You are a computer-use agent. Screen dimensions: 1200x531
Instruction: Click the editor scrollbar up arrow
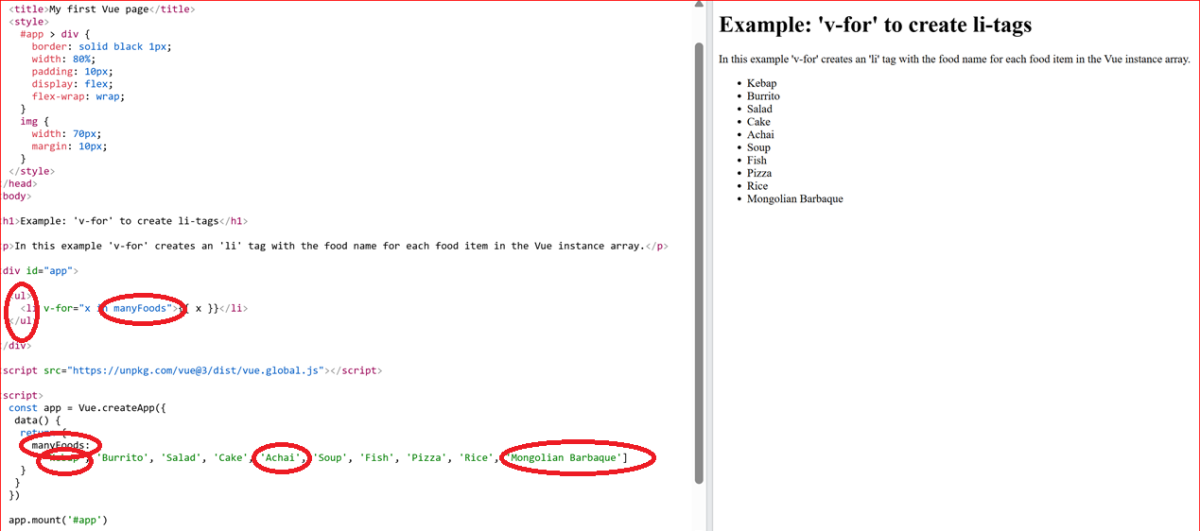click(699, 7)
